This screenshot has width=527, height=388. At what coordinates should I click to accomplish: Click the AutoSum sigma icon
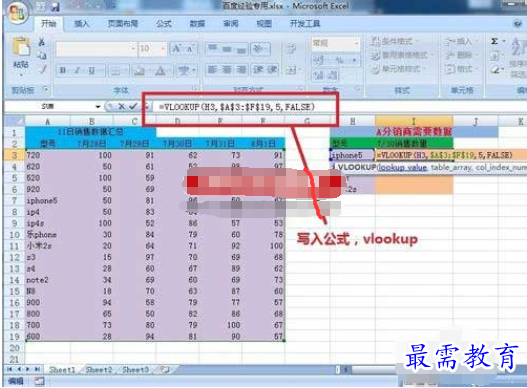pyautogui.click(x=494, y=41)
